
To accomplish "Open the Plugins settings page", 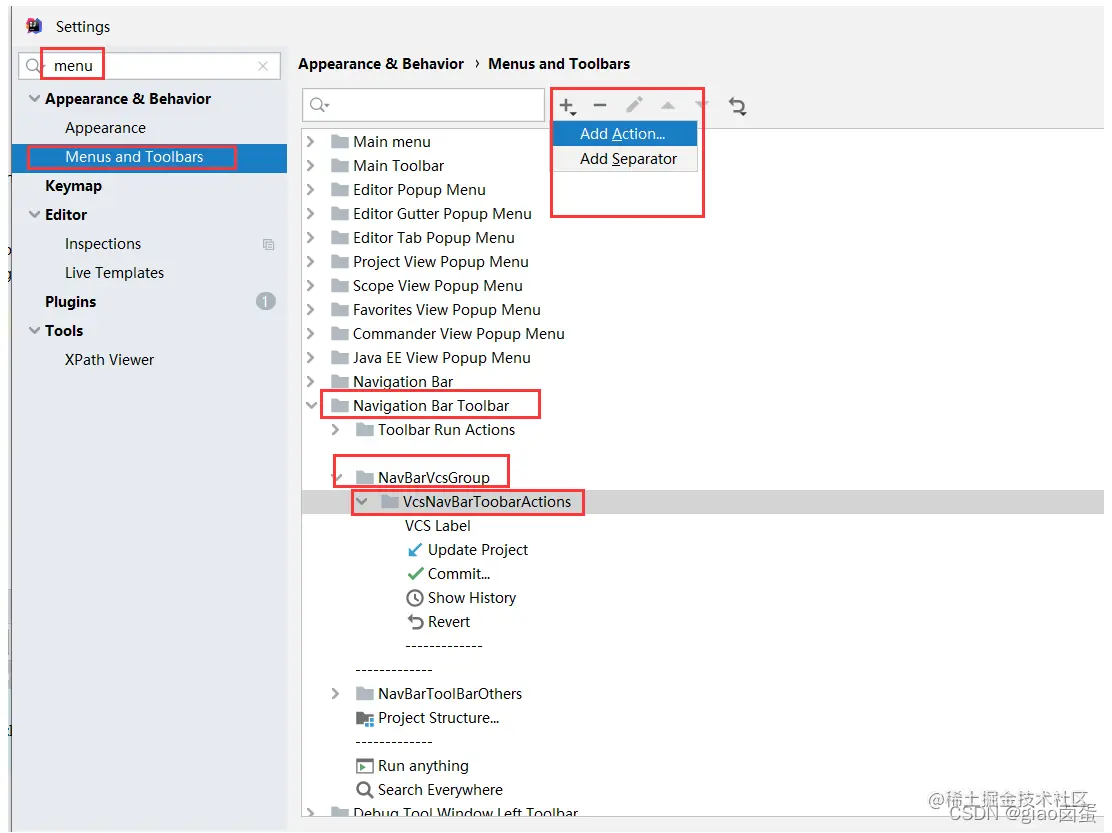I will coord(70,302).
